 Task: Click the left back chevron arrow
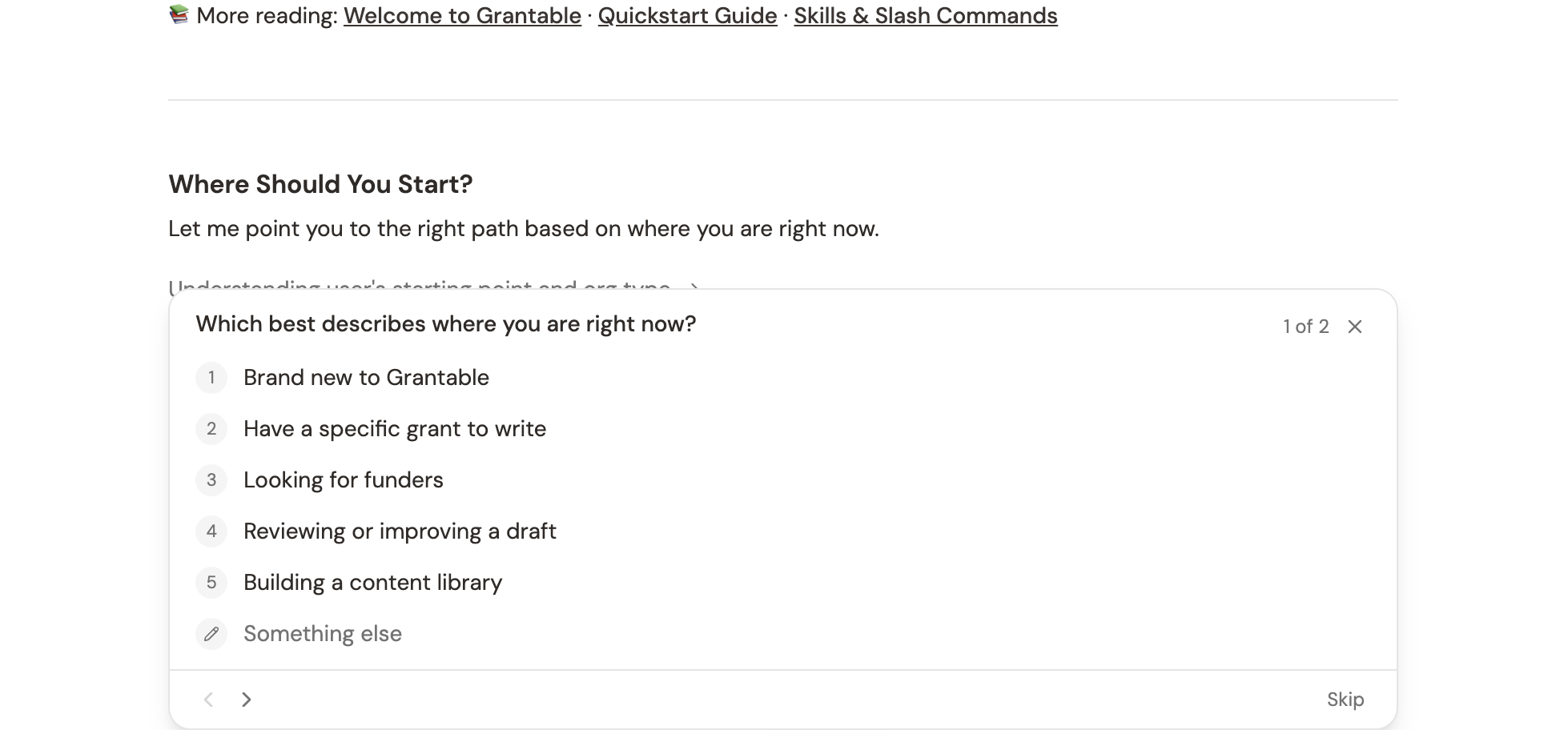tap(208, 699)
